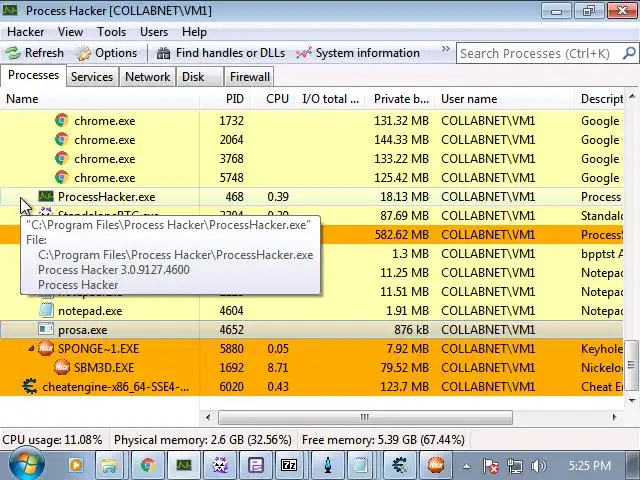Screen dimensions: 640x480
Task: Open Nickelodeon game taskbar button
Action: pyautogui.click(x=435, y=465)
